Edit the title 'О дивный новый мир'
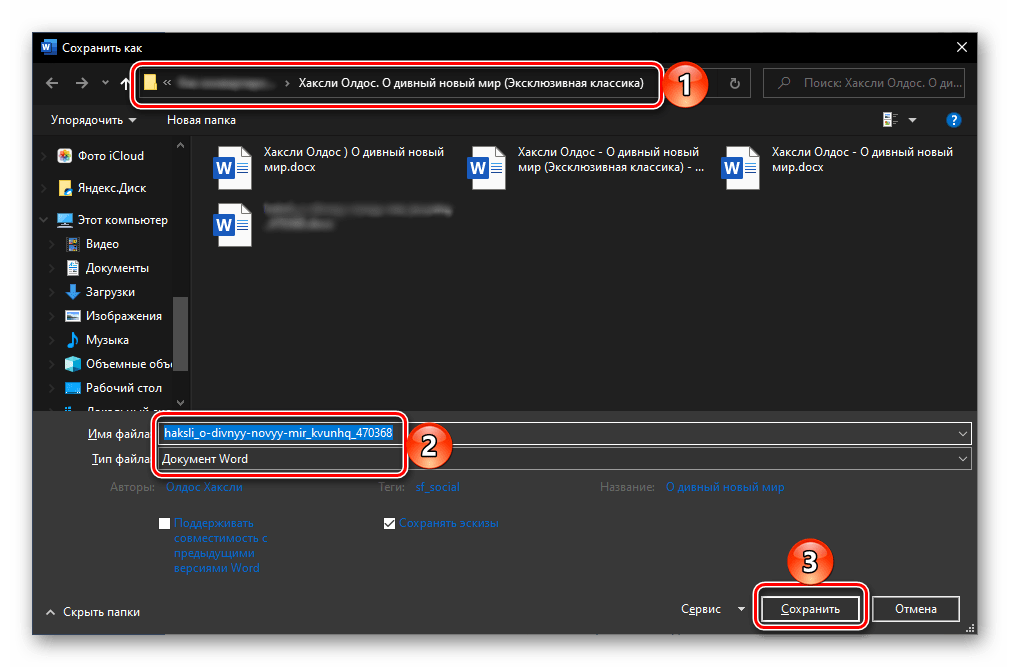The image size is (1010, 667). (x=725, y=487)
